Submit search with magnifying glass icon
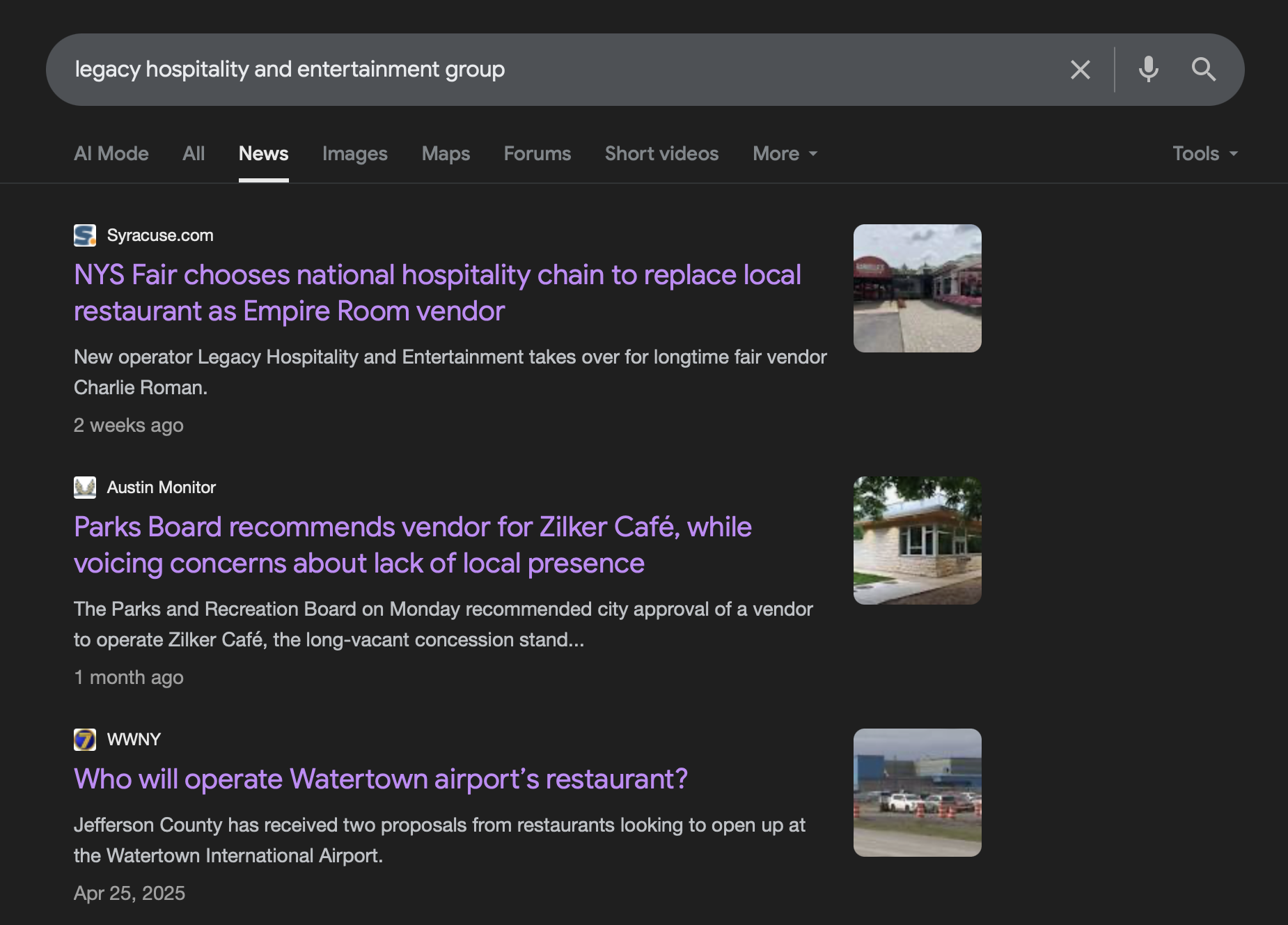1288x925 pixels. (x=1203, y=70)
